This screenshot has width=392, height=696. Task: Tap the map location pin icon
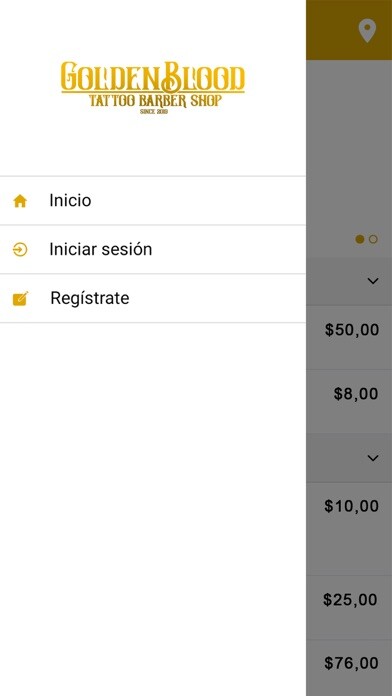click(367, 31)
